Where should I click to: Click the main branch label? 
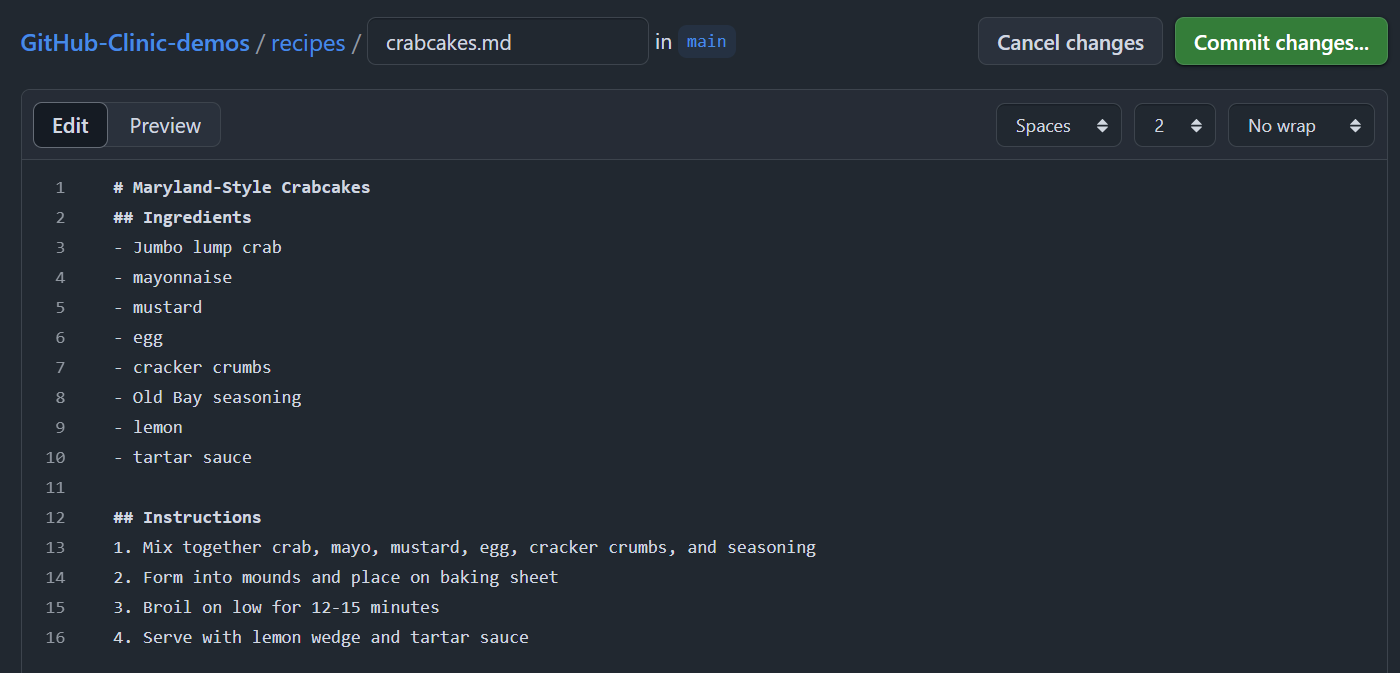coord(707,42)
